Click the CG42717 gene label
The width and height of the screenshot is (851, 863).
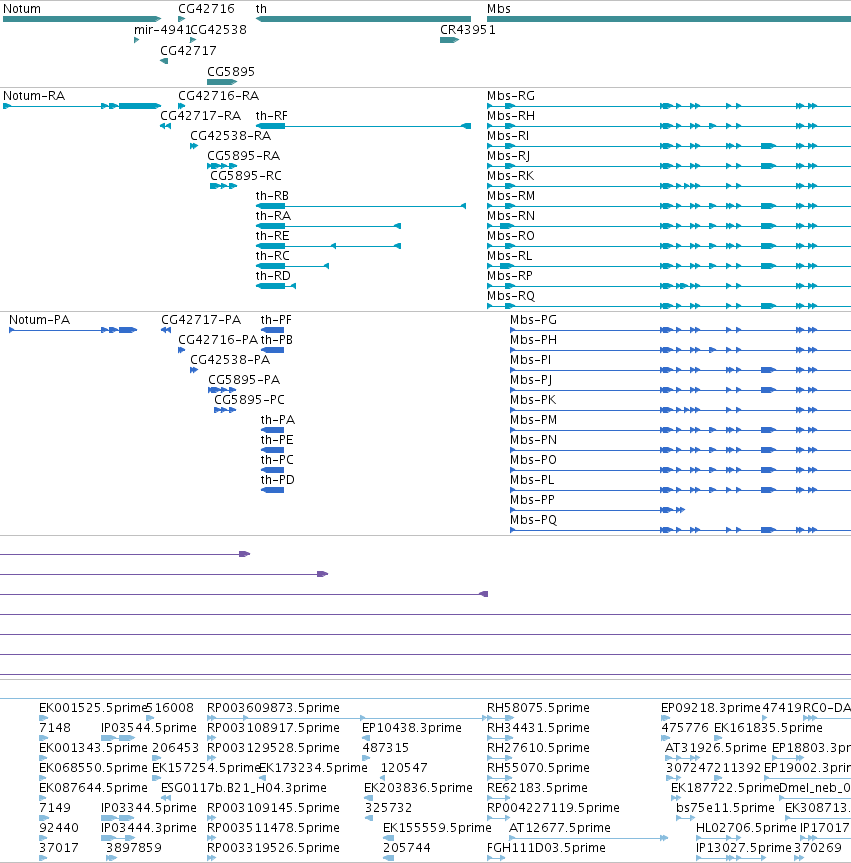(x=188, y=51)
